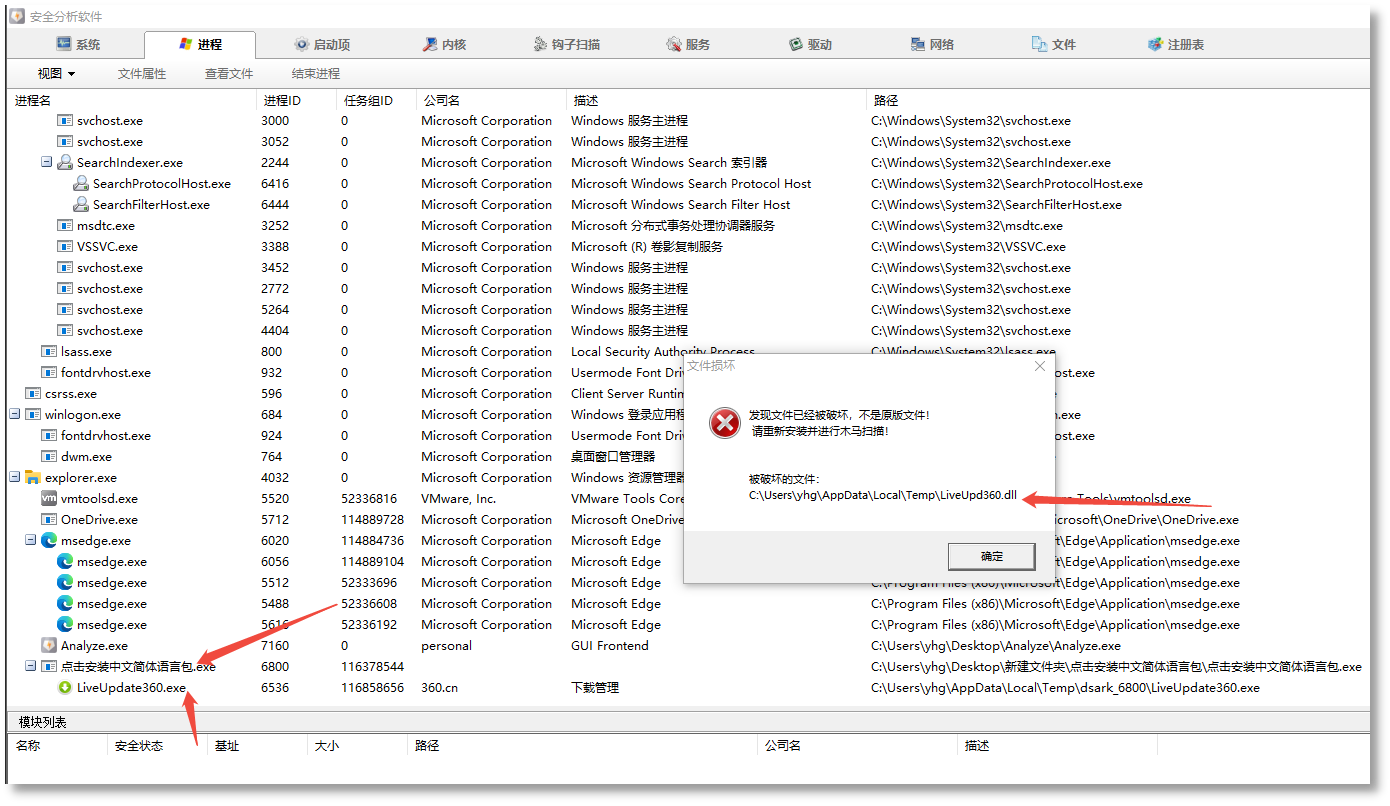Click the 驱动 tab icon

click(x=796, y=44)
